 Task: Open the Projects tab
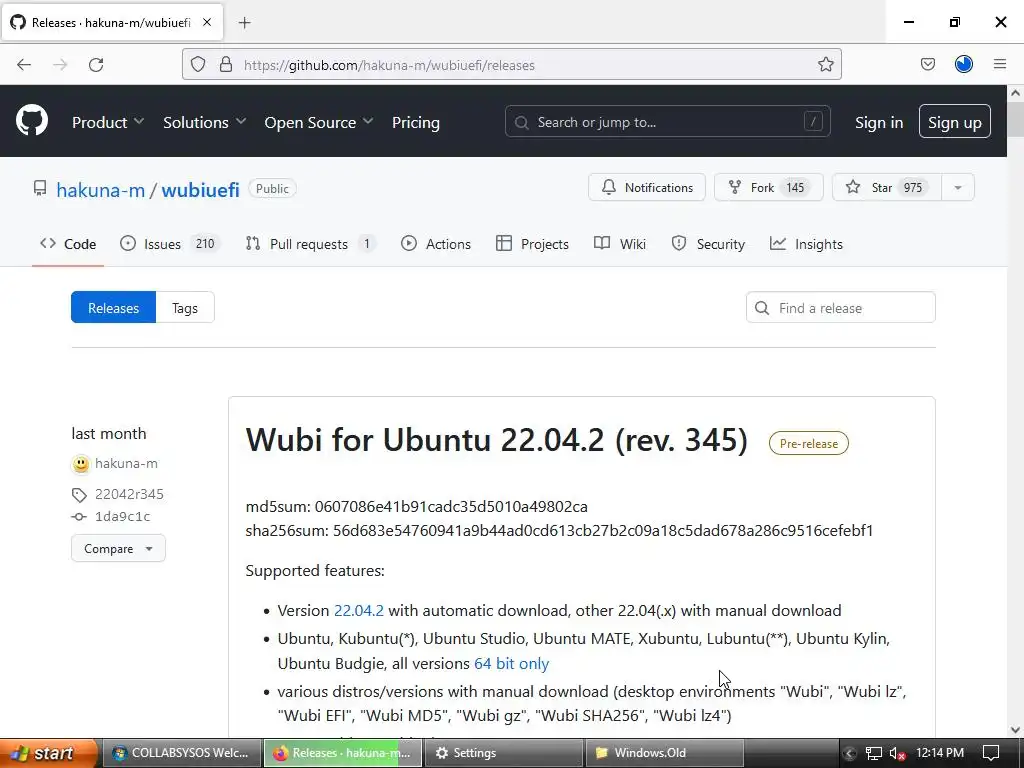[x=532, y=244]
